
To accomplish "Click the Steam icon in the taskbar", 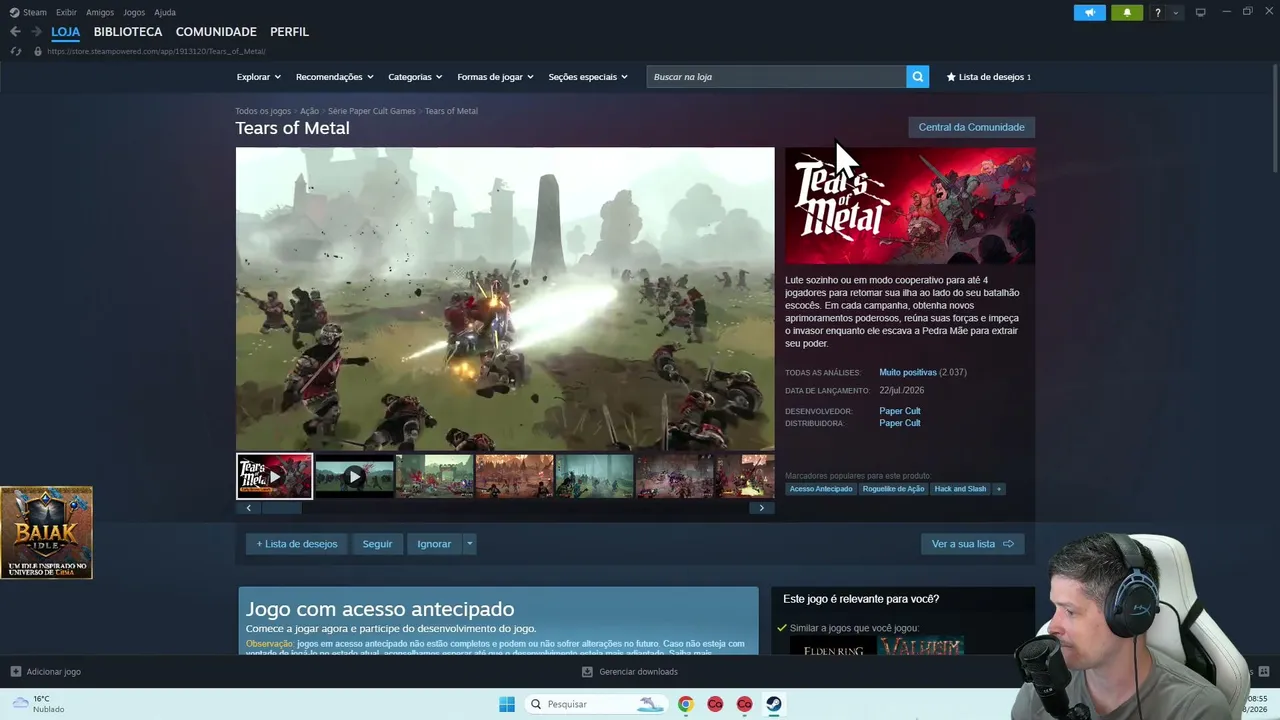I will click(774, 704).
